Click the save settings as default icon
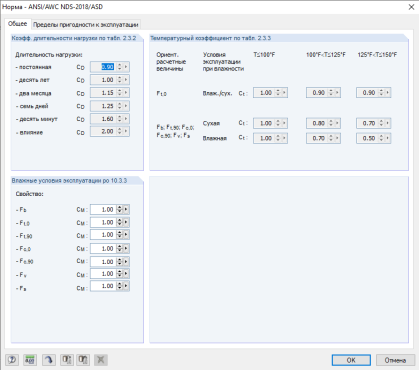The image size is (420, 371). coord(67,360)
